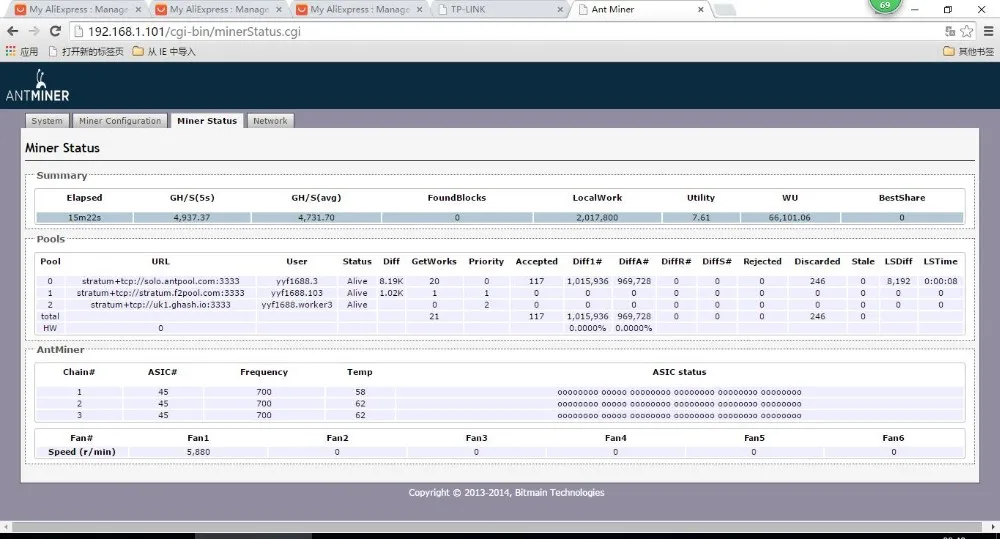Click the GH/S(avg) value 4,731.70

[316, 218]
